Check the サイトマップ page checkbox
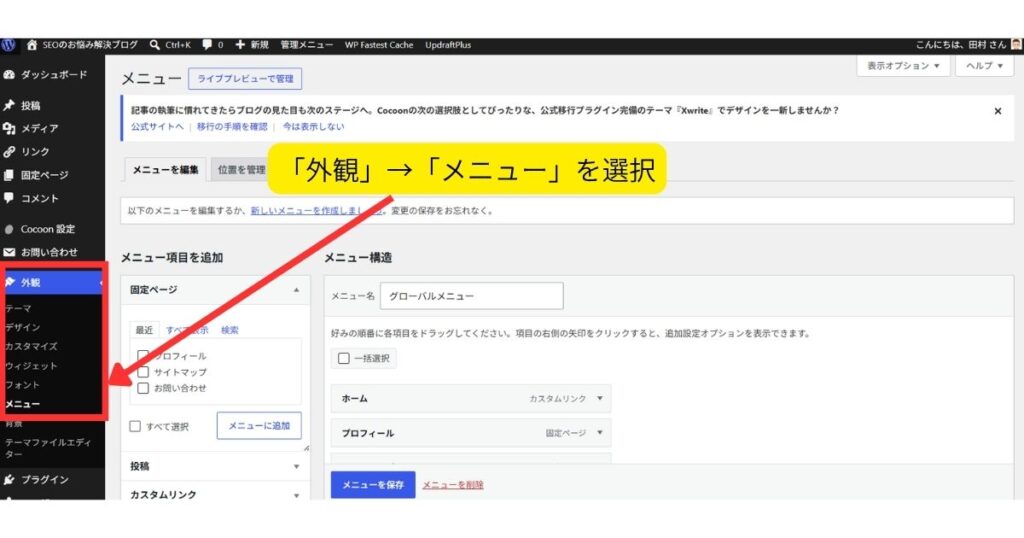 (x=143, y=372)
